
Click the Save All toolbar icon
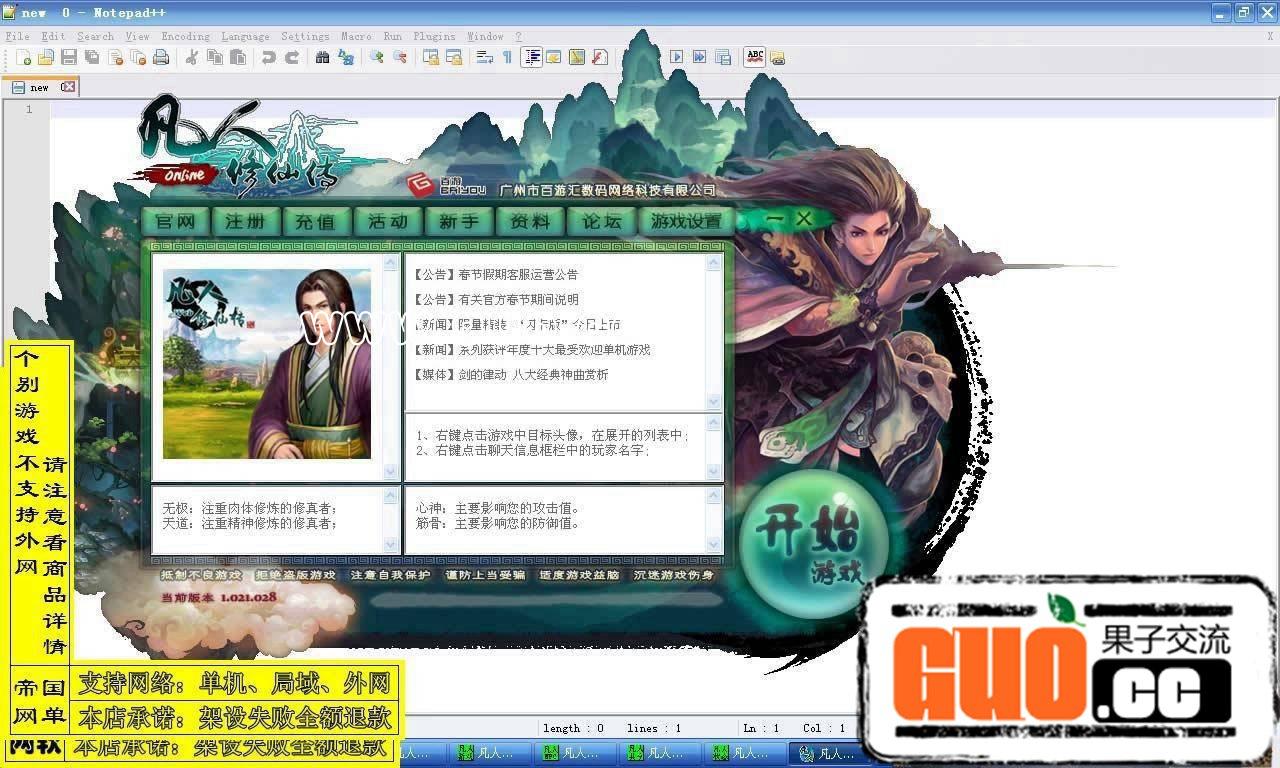(x=92, y=57)
